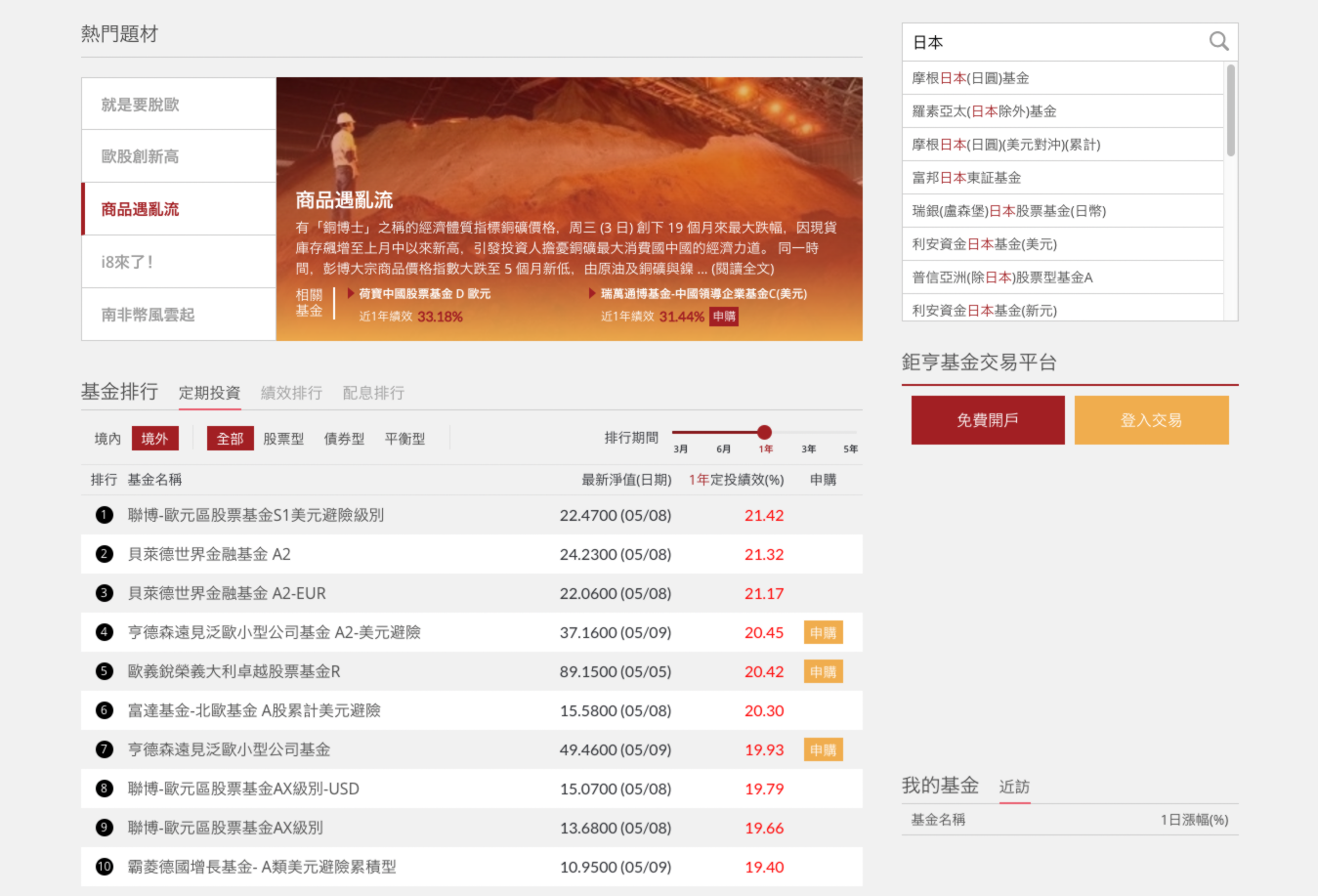Click 申購 for rank 7 亨德森遠見泛歐小型公司基金
Viewport: 1318px width, 896px height.
(823, 749)
